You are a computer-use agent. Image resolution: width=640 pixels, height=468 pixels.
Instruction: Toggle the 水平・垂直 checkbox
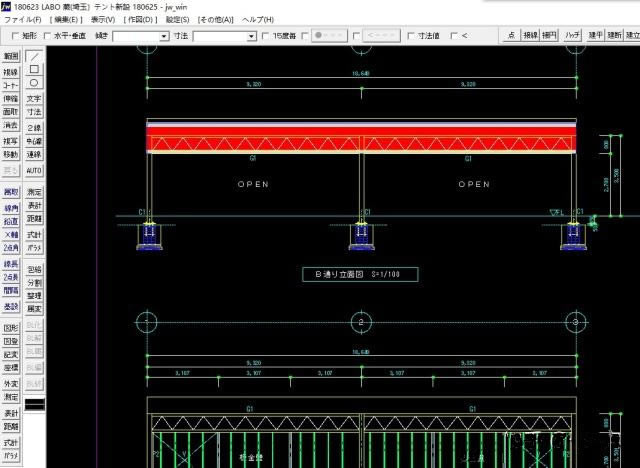[x=49, y=36]
